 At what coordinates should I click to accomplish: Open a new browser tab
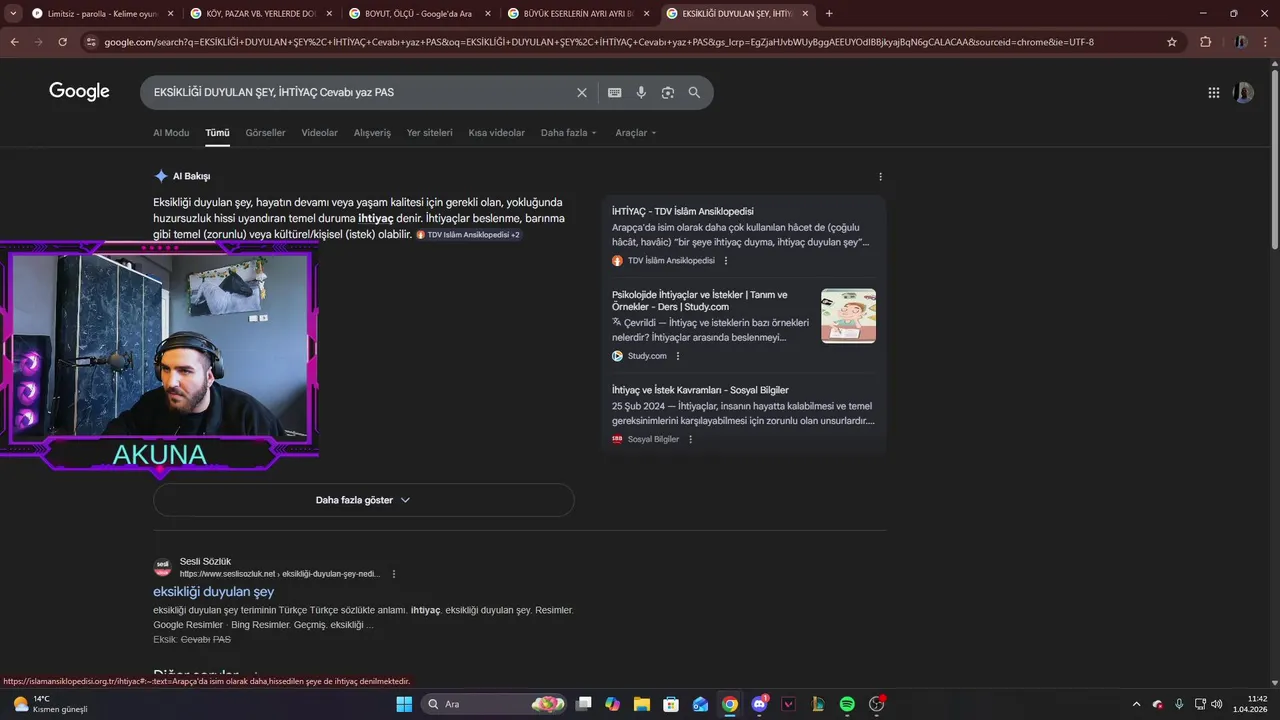coord(829,14)
